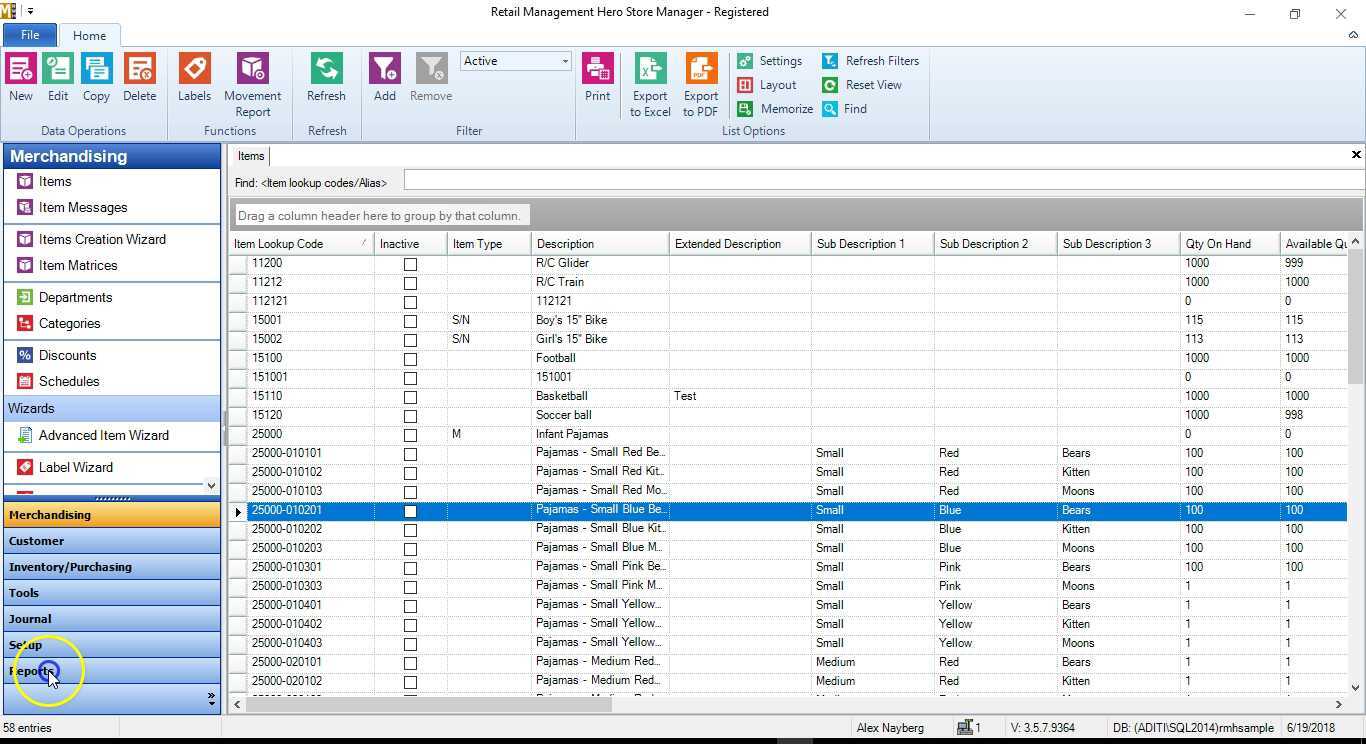This screenshot has width=1366, height=744.
Task: Open the Advanced Item Wizard
Action: 103,435
